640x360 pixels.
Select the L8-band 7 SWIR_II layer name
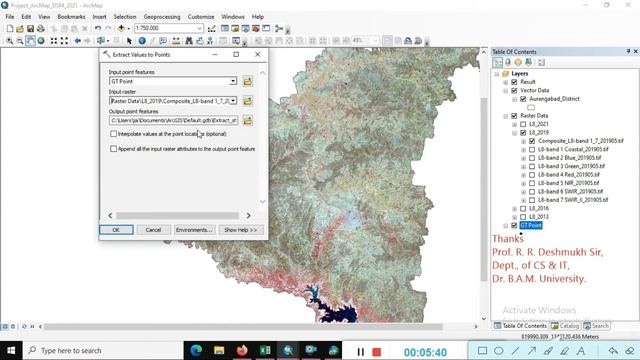click(573, 200)
